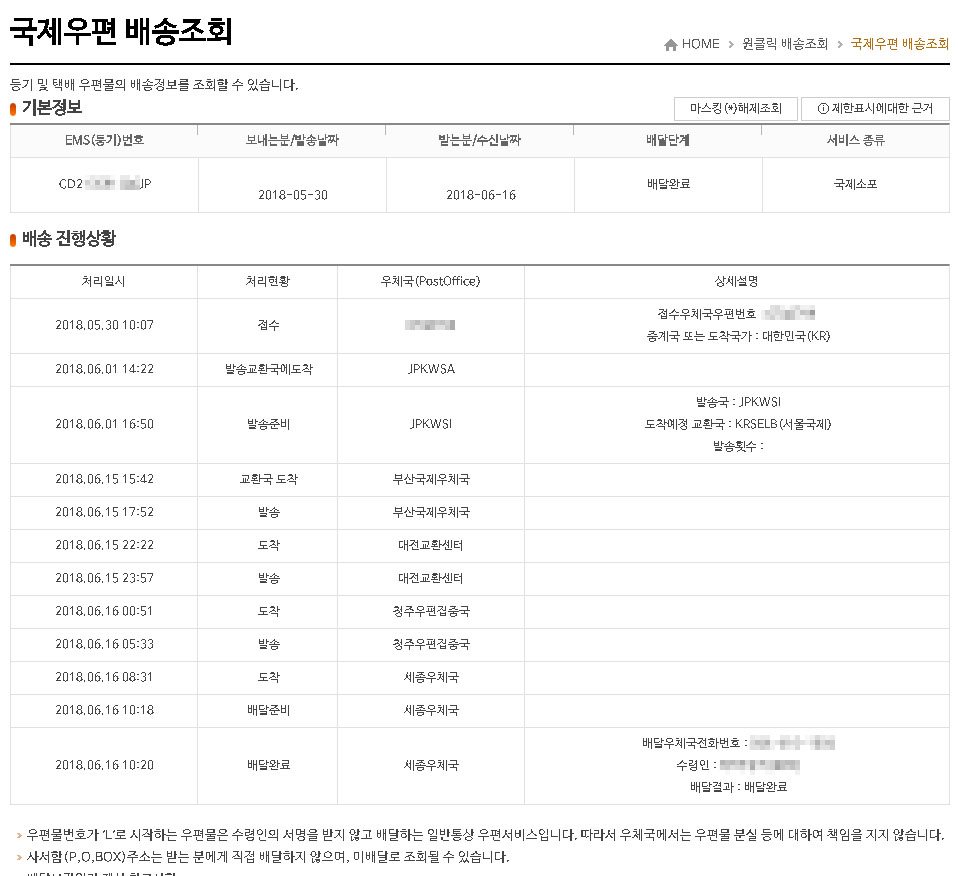Click the info icon on 제한표시에대한 근거
The height and width of the screenshot is (876, 958).
click(823, 109)
